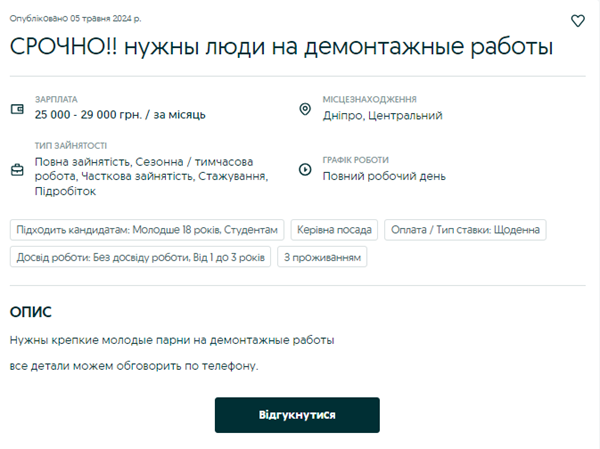Click the wallet icon beside Зарплата
The width and height of the screenshot is (600, 449).
tap(17, 108)
